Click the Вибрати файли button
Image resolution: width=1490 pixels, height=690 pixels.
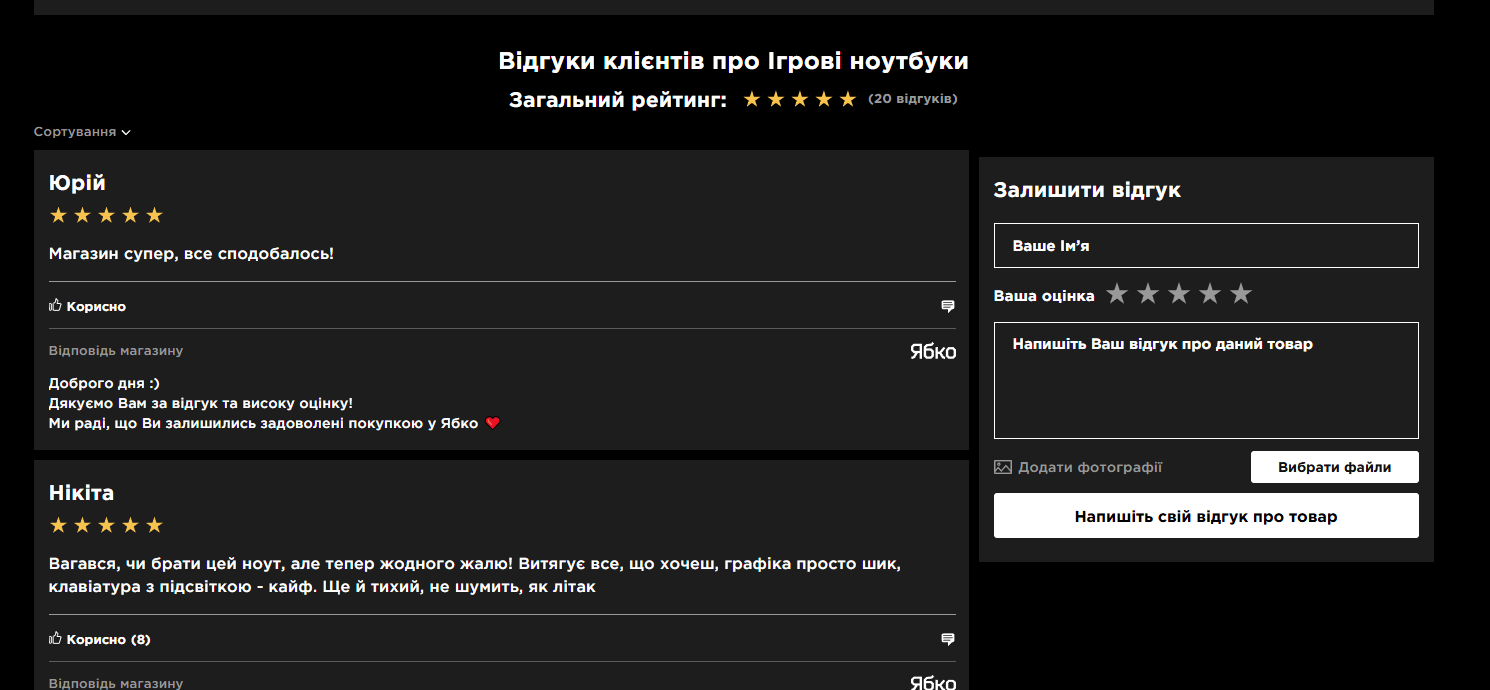pyautogui.click(x=1334, y=467)
